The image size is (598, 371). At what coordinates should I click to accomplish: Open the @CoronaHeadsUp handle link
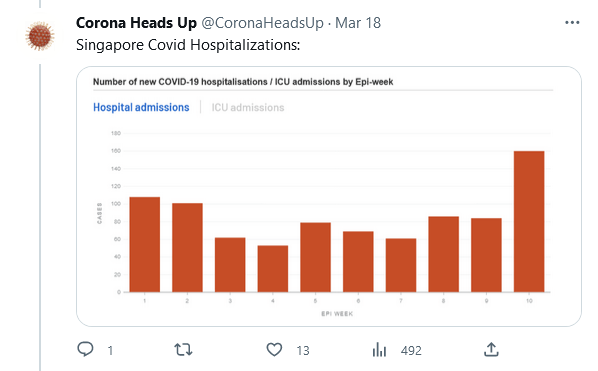262,23
